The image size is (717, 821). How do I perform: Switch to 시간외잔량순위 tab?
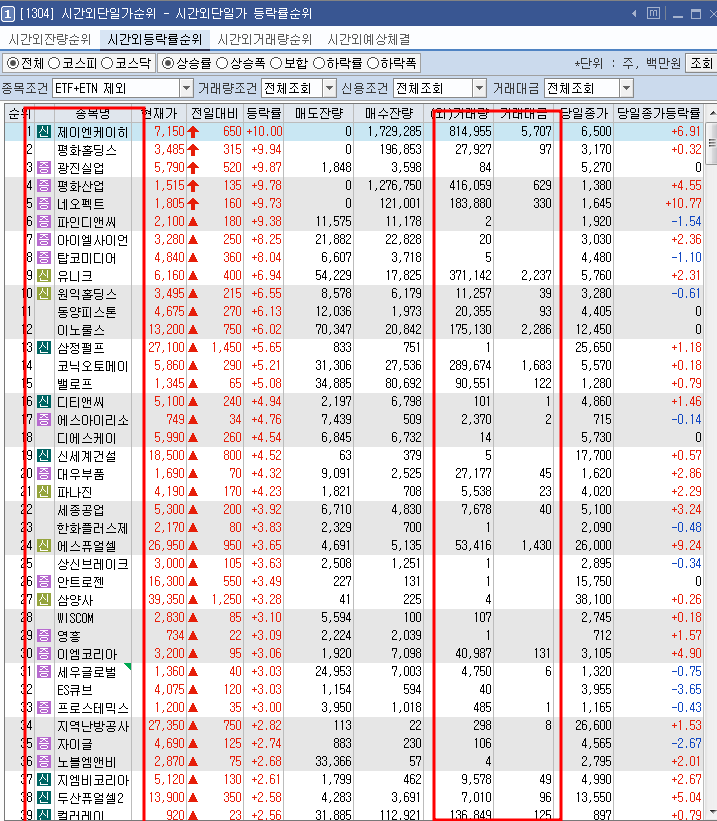(50, 39)
